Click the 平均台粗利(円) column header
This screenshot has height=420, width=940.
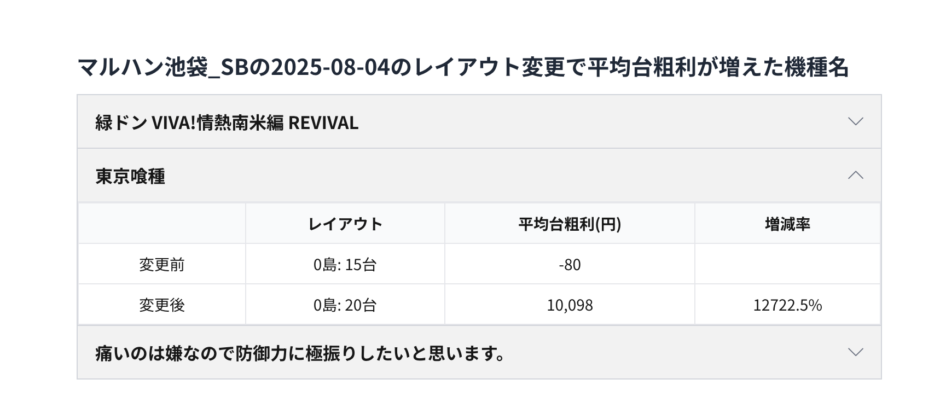click(570, 224)
